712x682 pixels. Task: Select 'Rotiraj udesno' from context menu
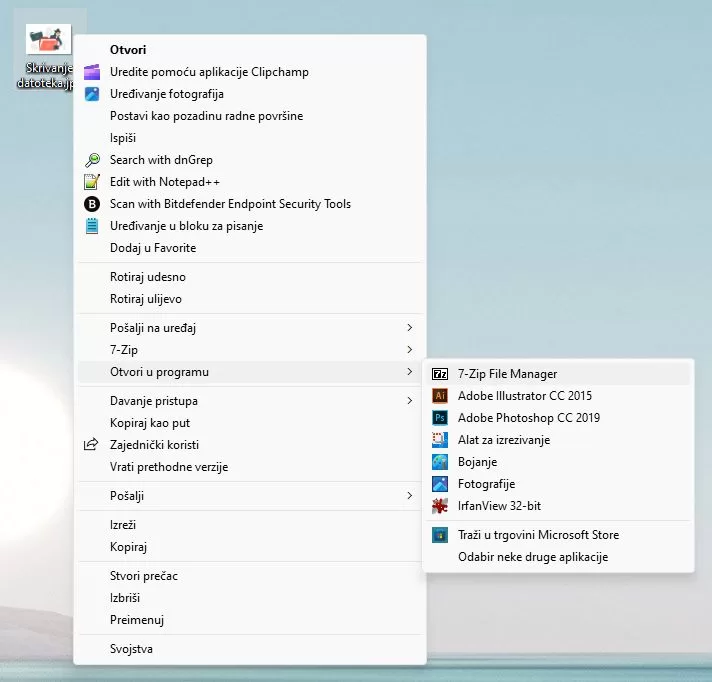147,277
